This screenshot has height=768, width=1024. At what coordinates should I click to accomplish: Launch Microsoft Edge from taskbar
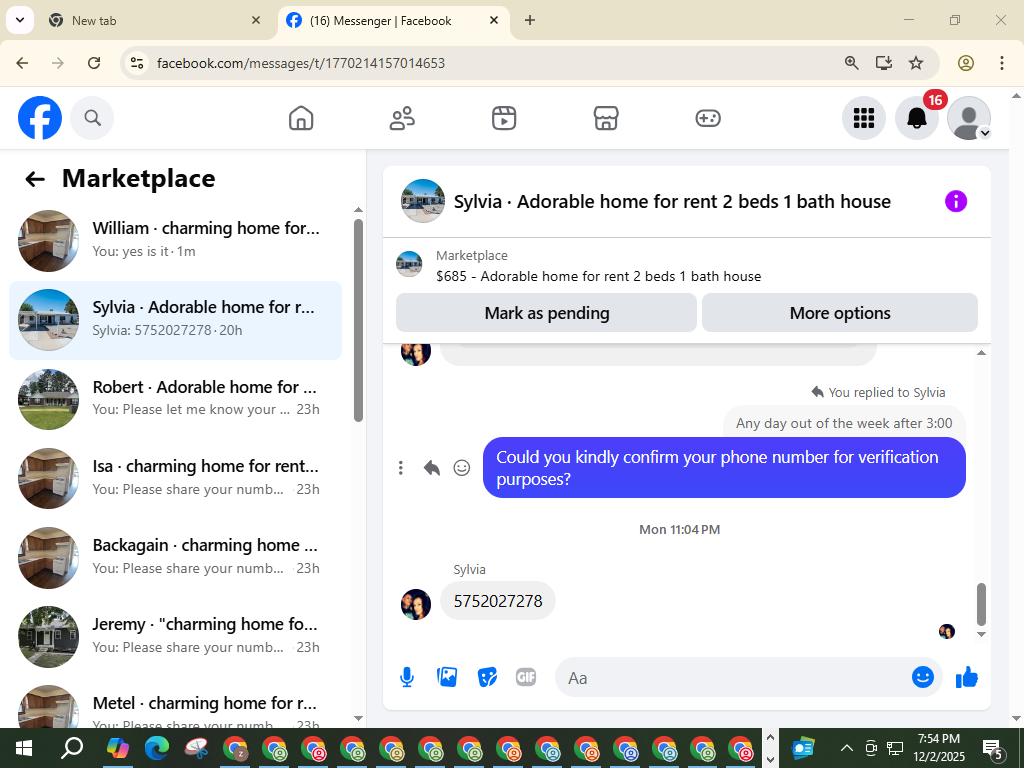[x=157, y=748]
